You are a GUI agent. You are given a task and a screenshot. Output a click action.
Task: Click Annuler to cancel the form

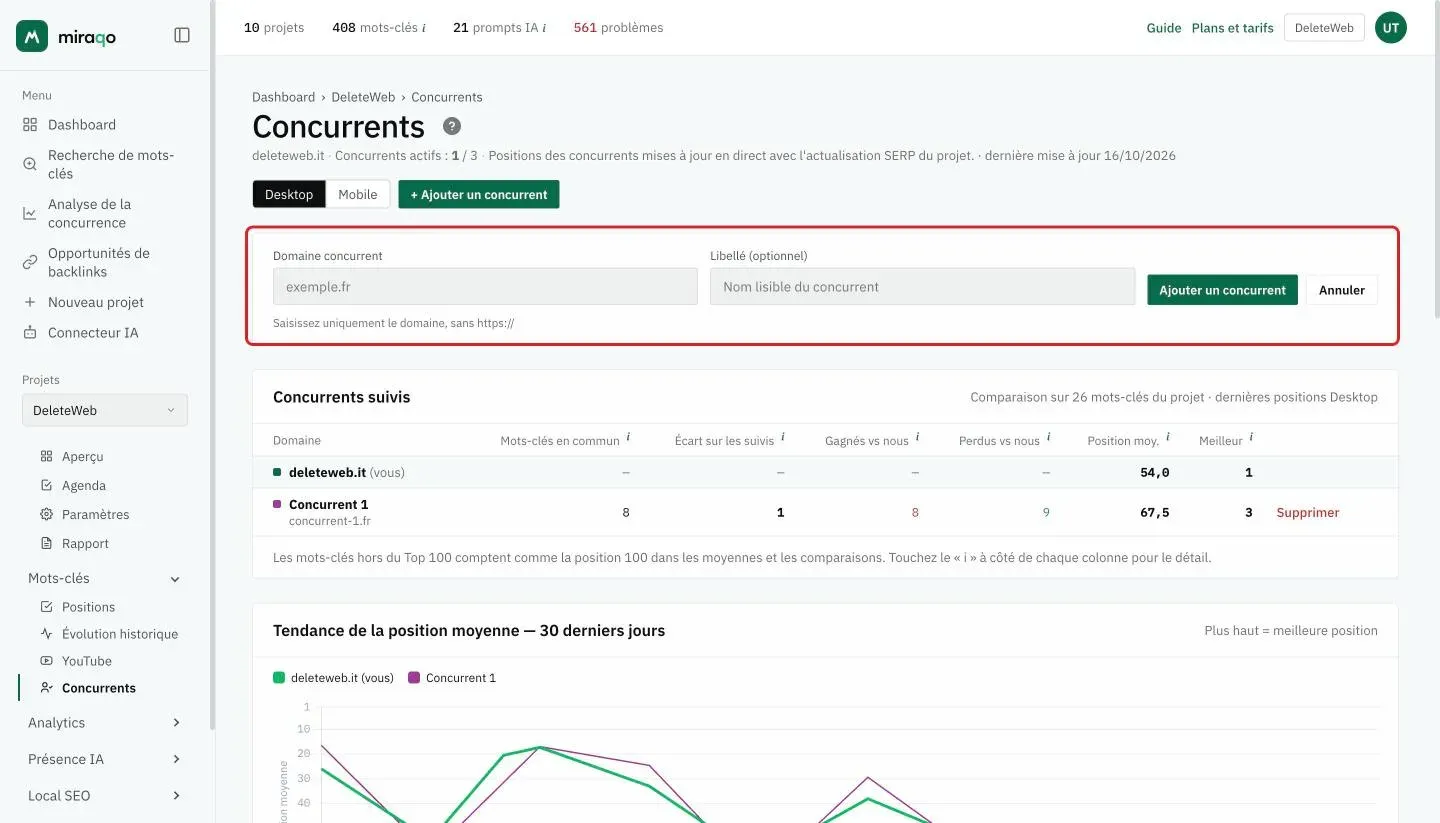1342,290
